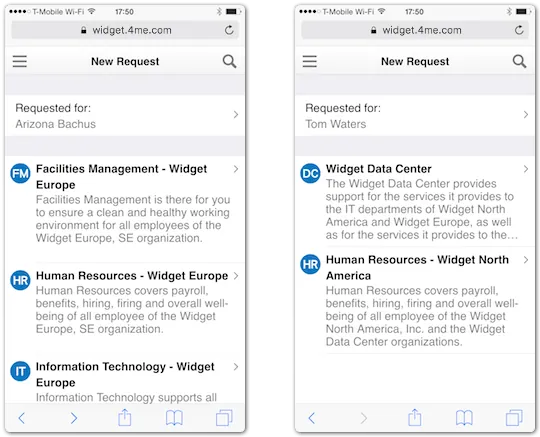Screen dimensions: 540x437
Task: Tap the lock icon in right phone's address bar
Action: (x=373, y=30)
